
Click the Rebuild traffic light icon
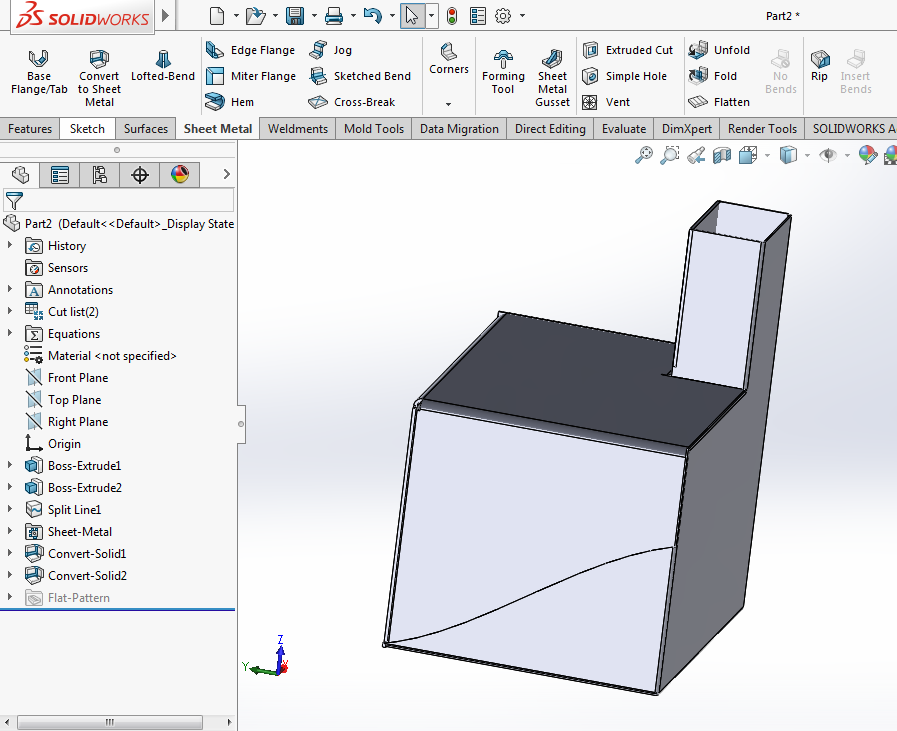tap(452, 16)
